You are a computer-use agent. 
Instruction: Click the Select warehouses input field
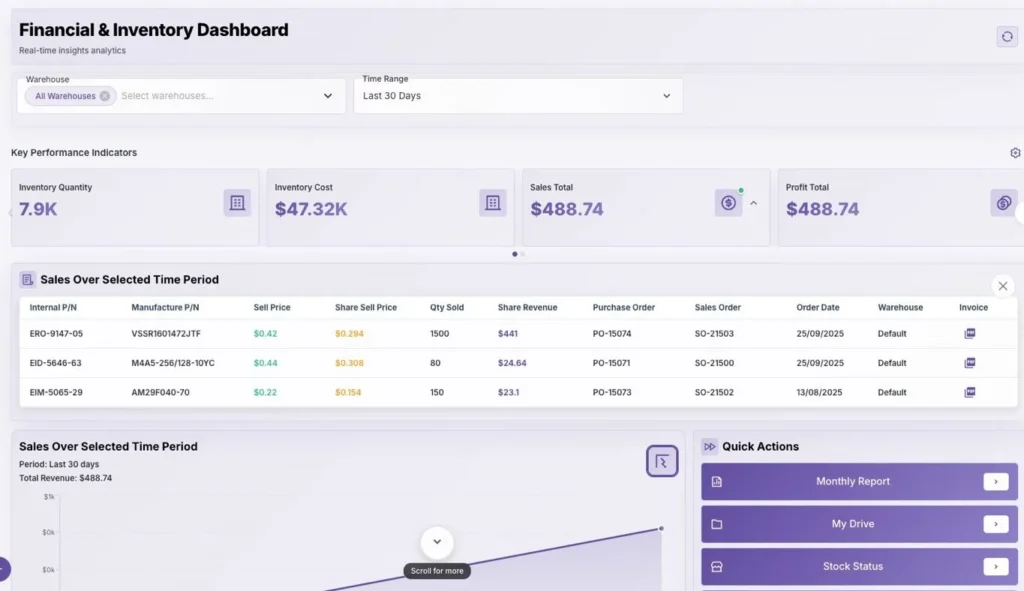click(x=215, y=96)
